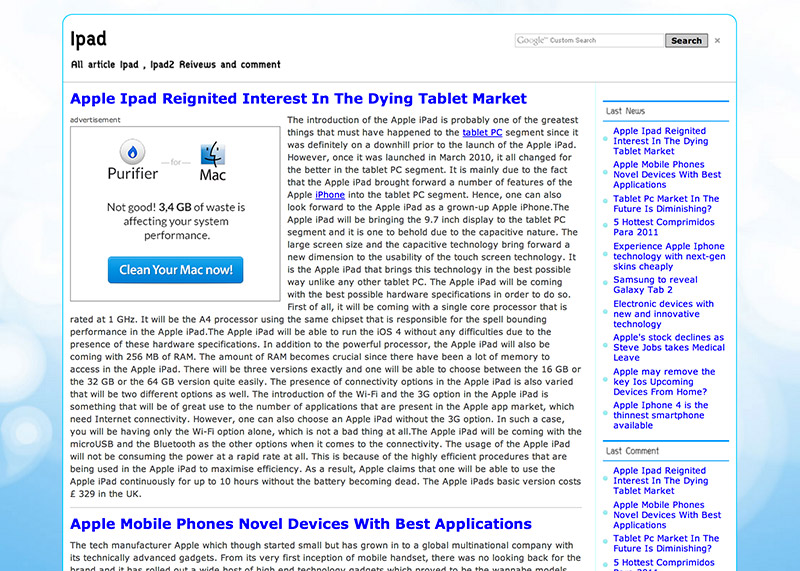
Task: Open Apple may remove the key Ios link
Action: (664, 382)
